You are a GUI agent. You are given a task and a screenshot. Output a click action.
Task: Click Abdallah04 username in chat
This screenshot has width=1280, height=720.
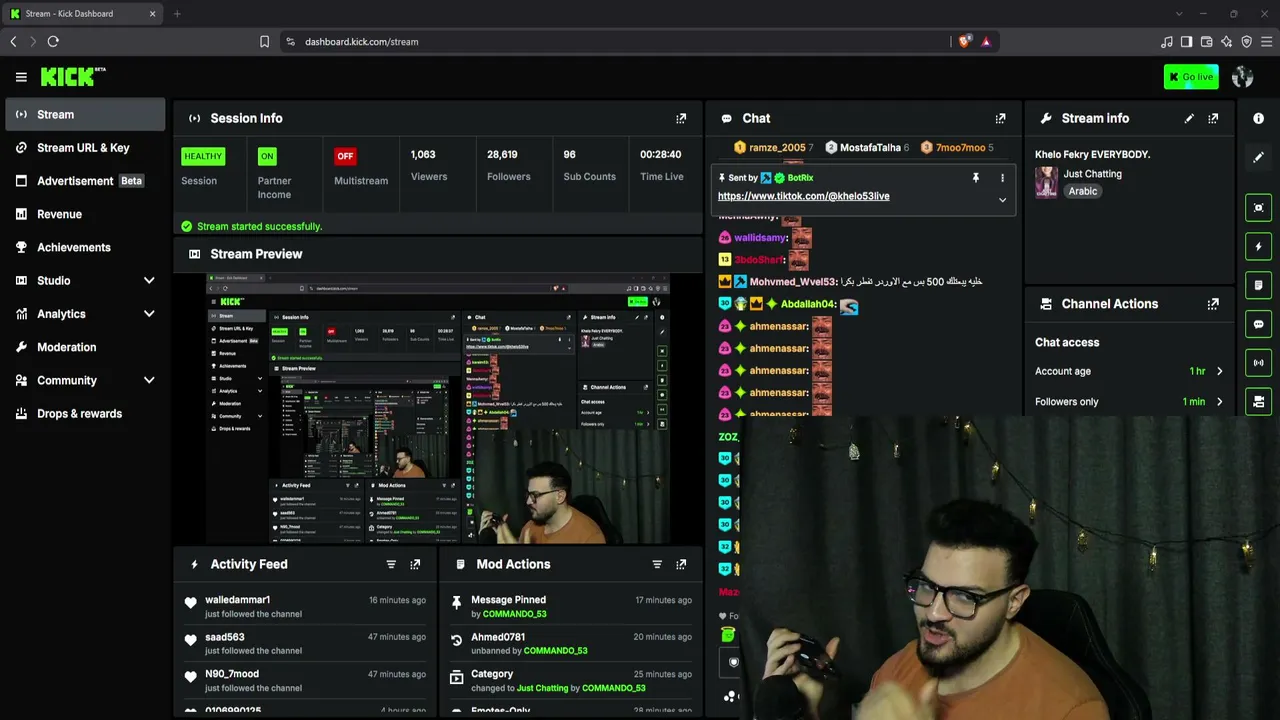(807, 304)
